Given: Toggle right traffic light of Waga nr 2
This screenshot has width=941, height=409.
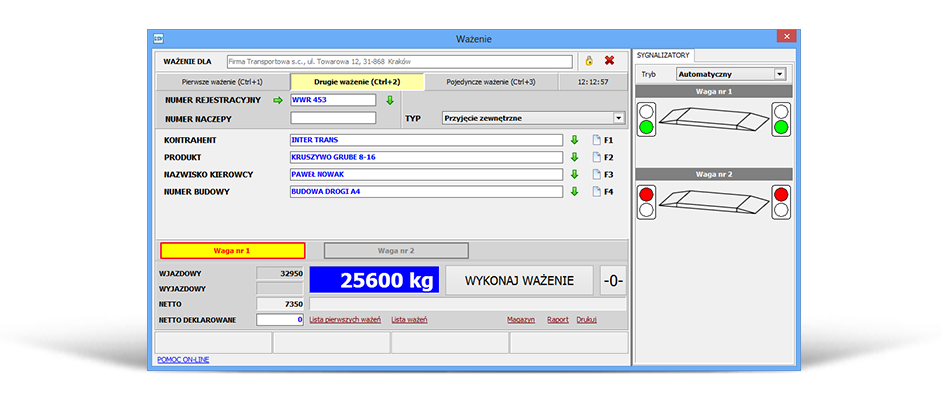Looking at the screenshot, I should coord(781,202).
